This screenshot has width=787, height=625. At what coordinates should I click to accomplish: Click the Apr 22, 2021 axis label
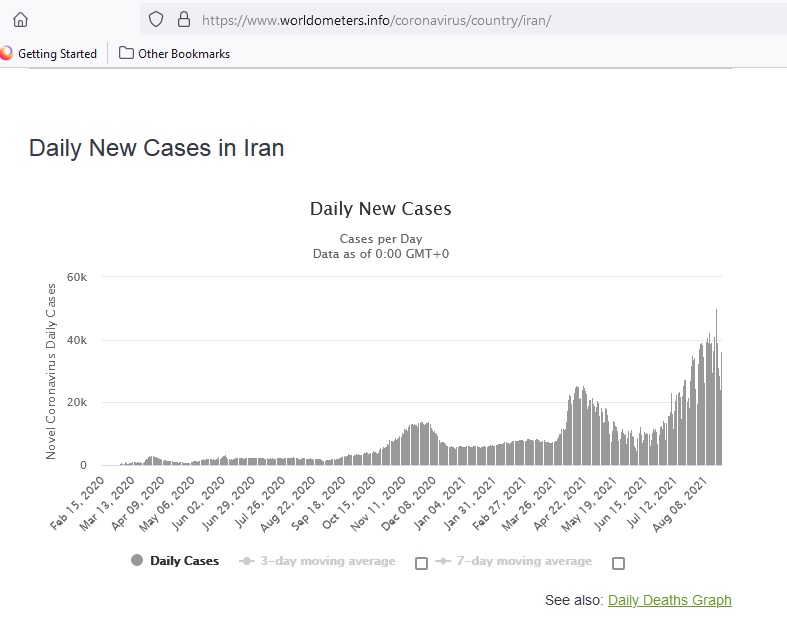[x=560, y=503]
